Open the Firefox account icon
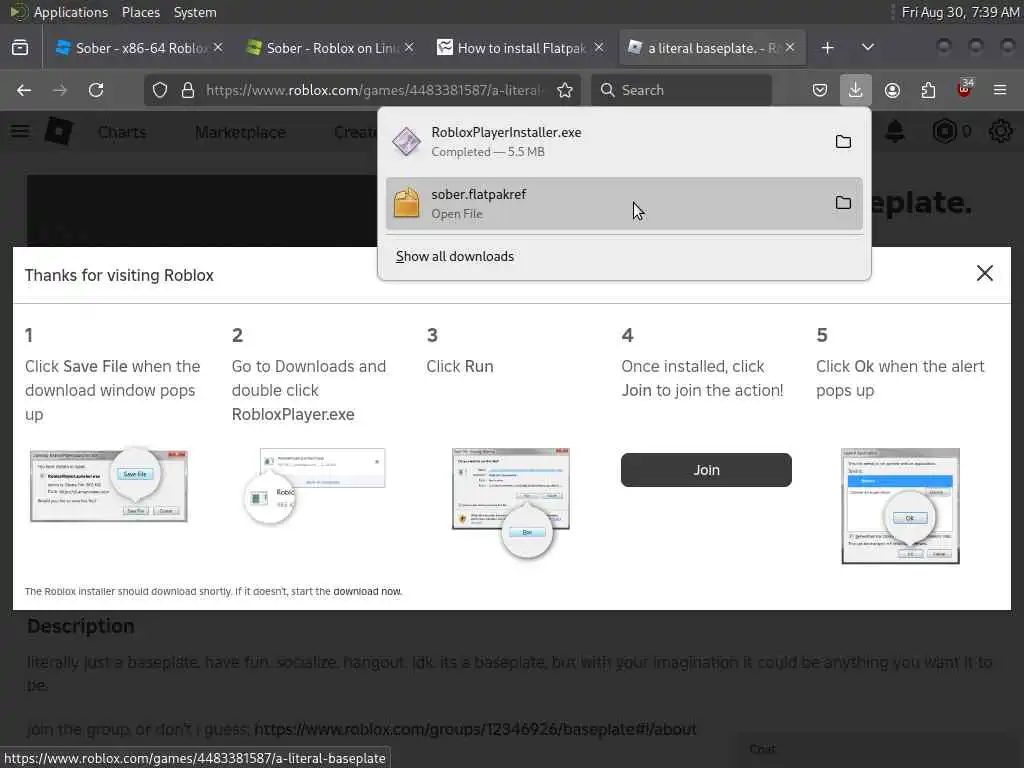 point(892,90)
